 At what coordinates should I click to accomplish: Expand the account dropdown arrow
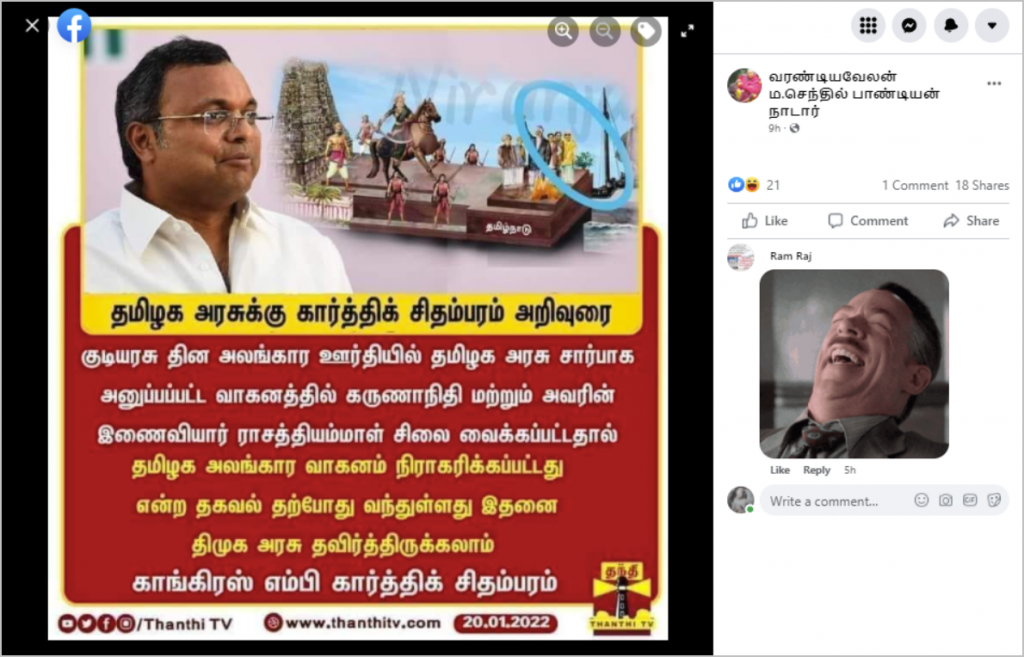pos(992,25)
